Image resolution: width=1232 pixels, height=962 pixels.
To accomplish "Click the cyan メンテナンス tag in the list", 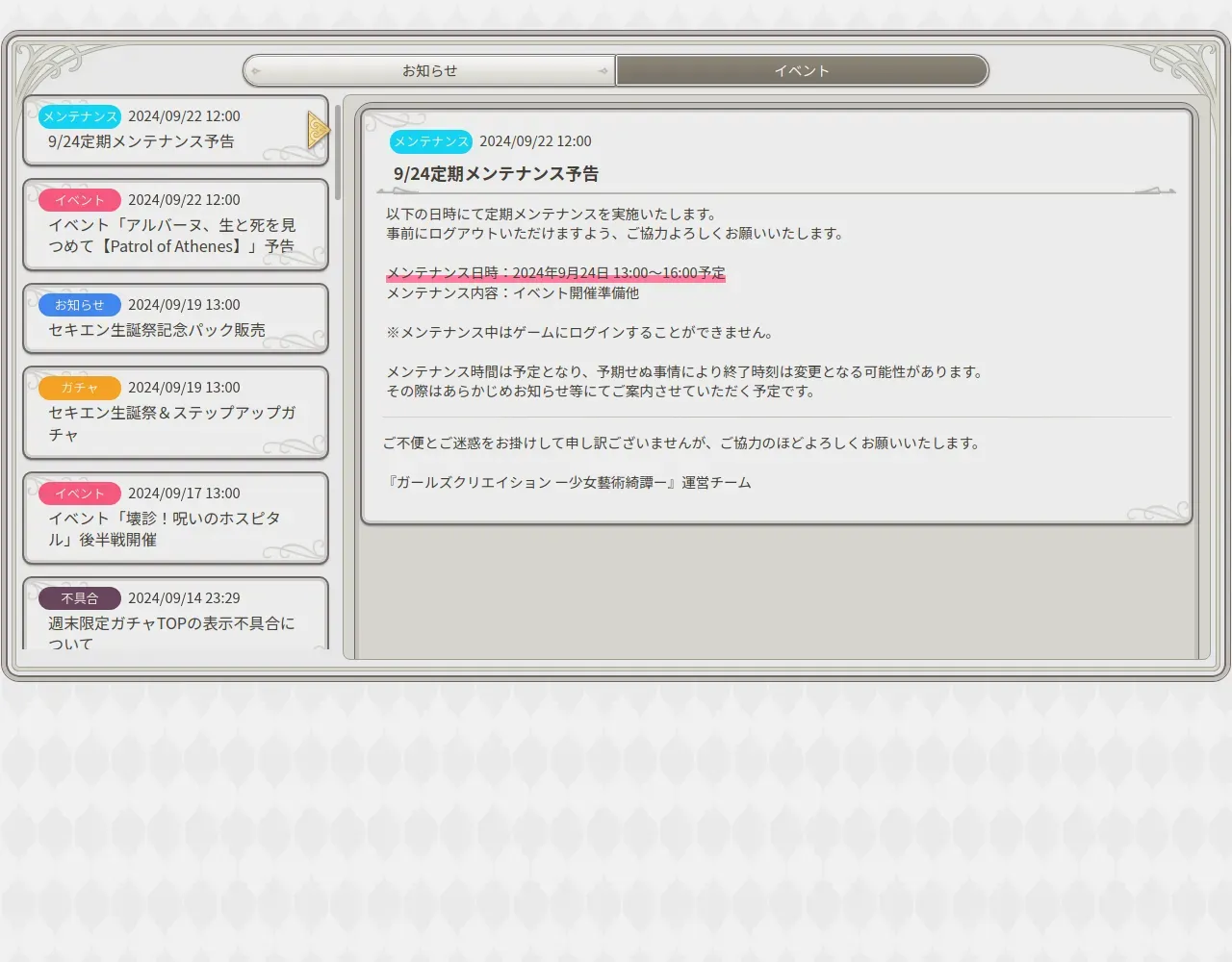I will (80, 116).
